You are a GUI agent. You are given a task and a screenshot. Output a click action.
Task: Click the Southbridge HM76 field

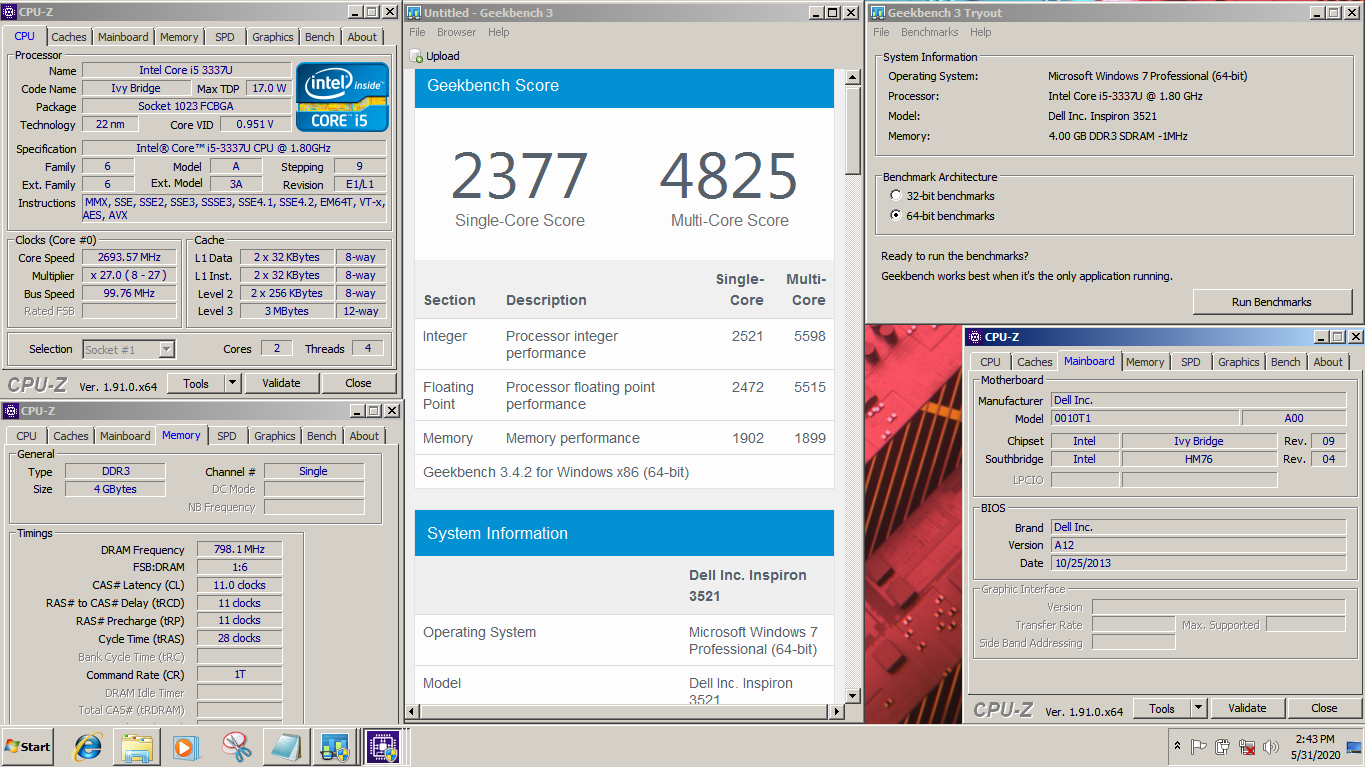[1199, 459]
